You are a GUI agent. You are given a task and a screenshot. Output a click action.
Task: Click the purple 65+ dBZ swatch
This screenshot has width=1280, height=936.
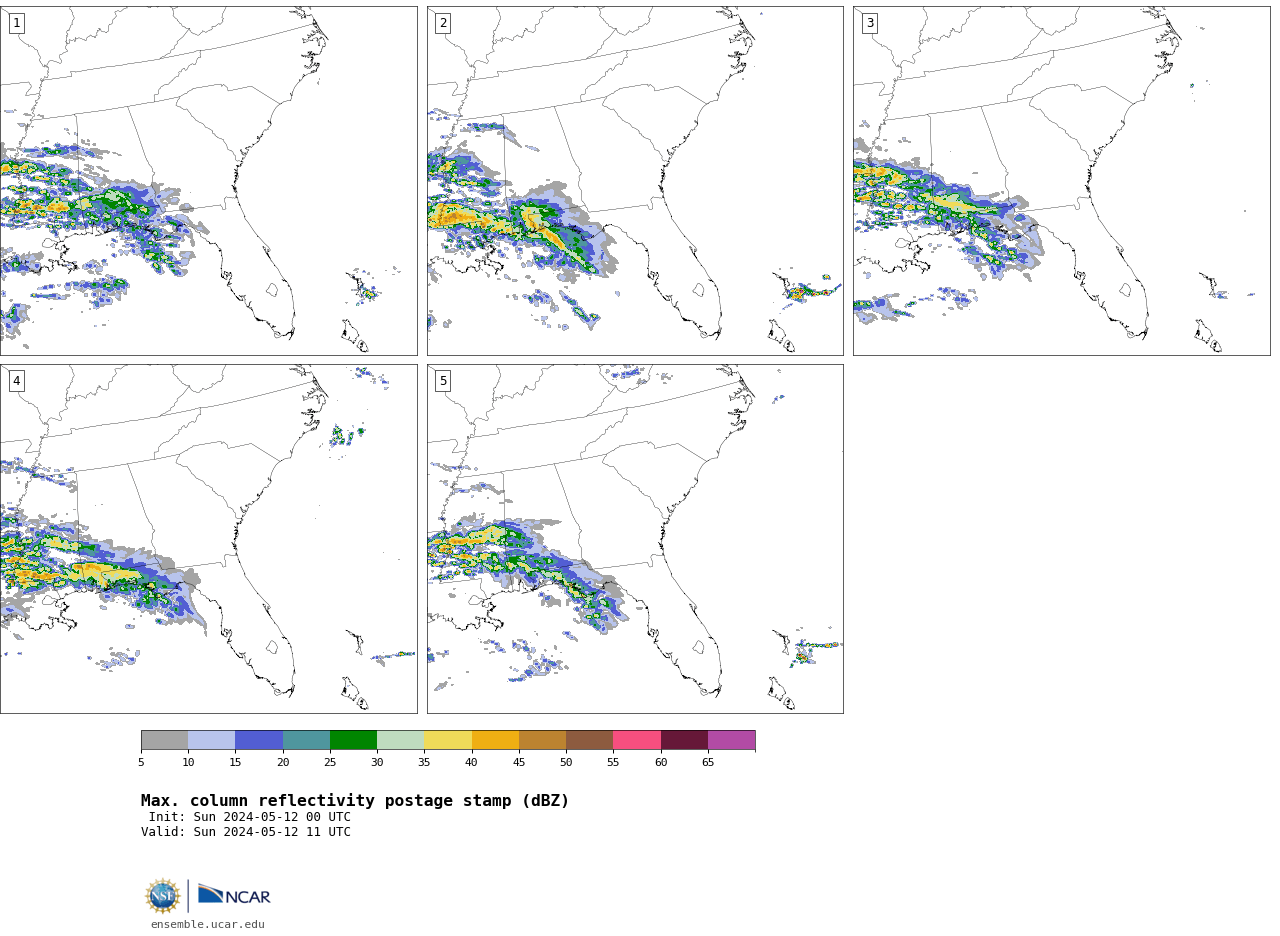point(732,740)
